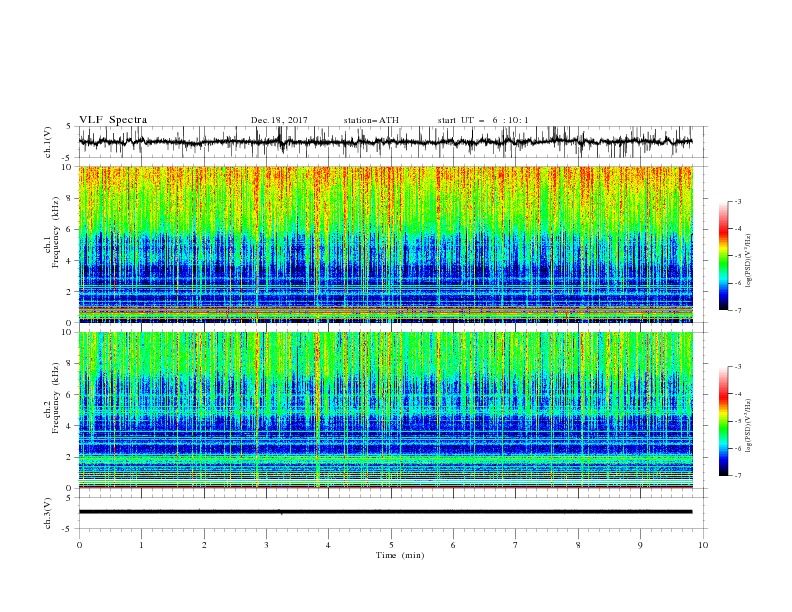Click the "ch.1(V)" waveform axis label
Screen dimensions: 792x612
[48, 142]
